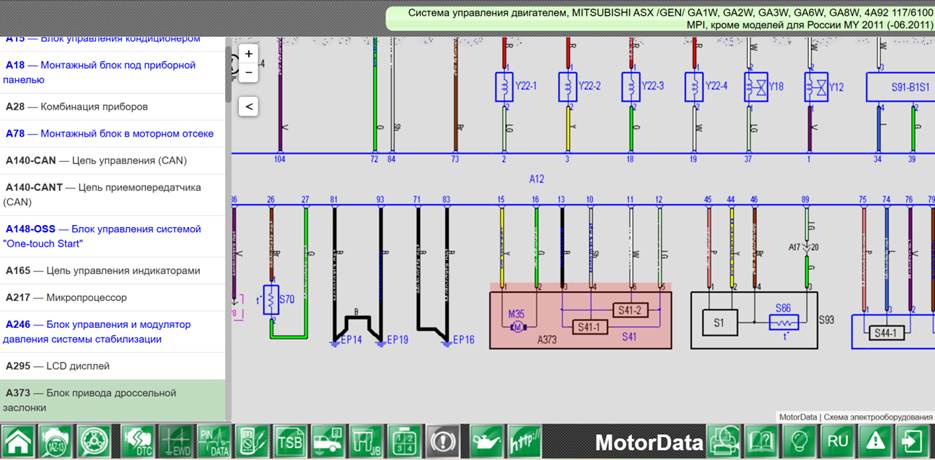935x460 pixels.
Task: Collapse the sidebar with the < button
Action: 249,107
